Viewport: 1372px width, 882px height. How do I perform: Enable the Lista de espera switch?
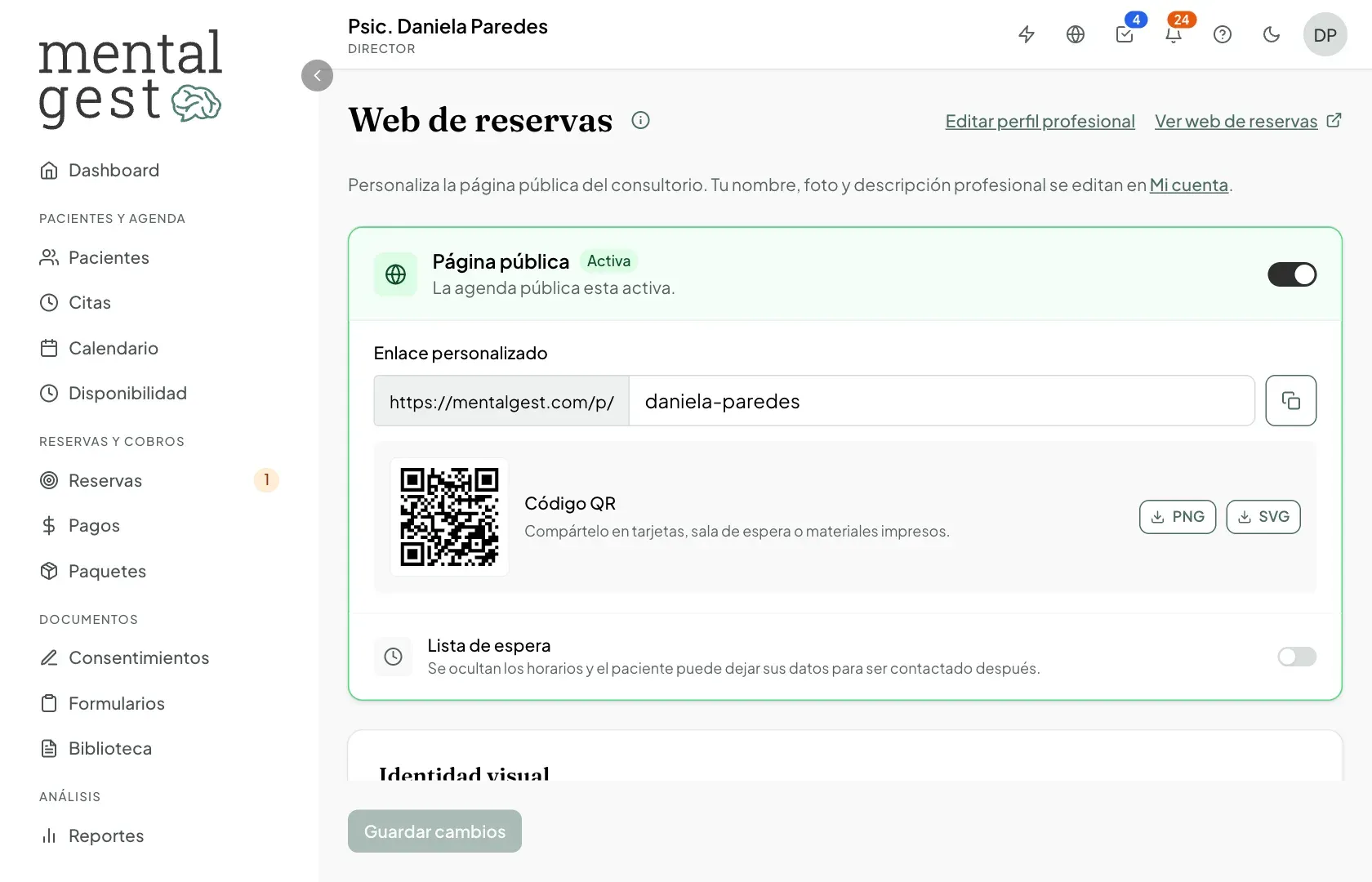1297,657
